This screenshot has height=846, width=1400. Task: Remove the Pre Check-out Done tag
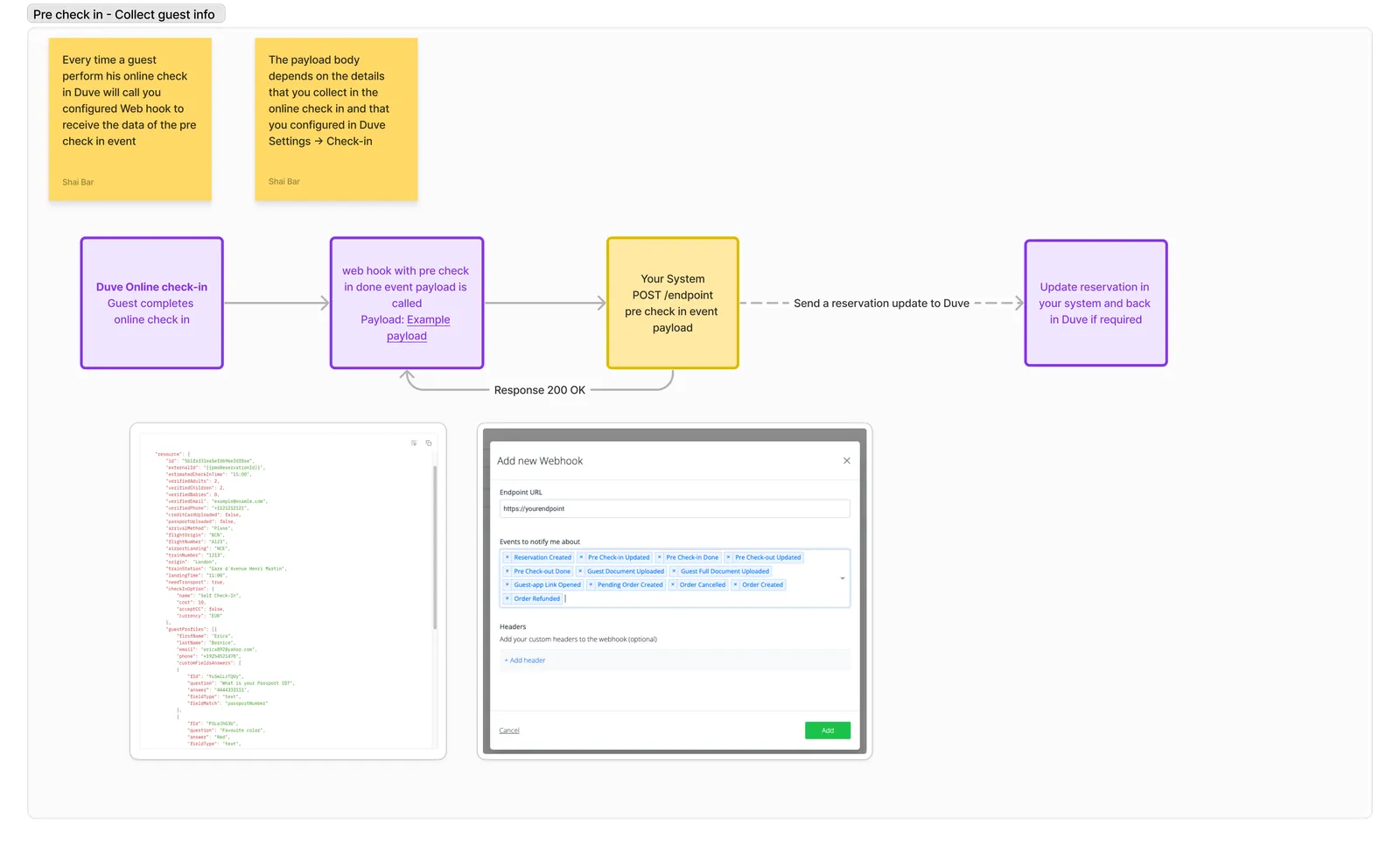(x=507, y=571)
